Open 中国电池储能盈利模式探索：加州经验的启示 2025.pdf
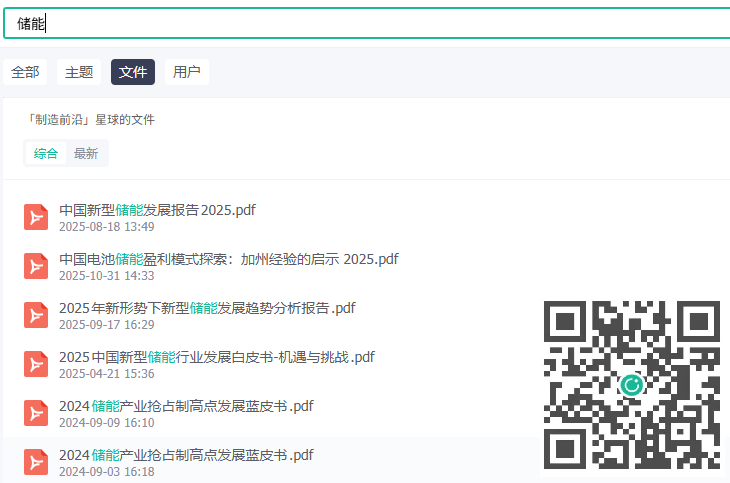730x483 pixels. tap(229, 259)
